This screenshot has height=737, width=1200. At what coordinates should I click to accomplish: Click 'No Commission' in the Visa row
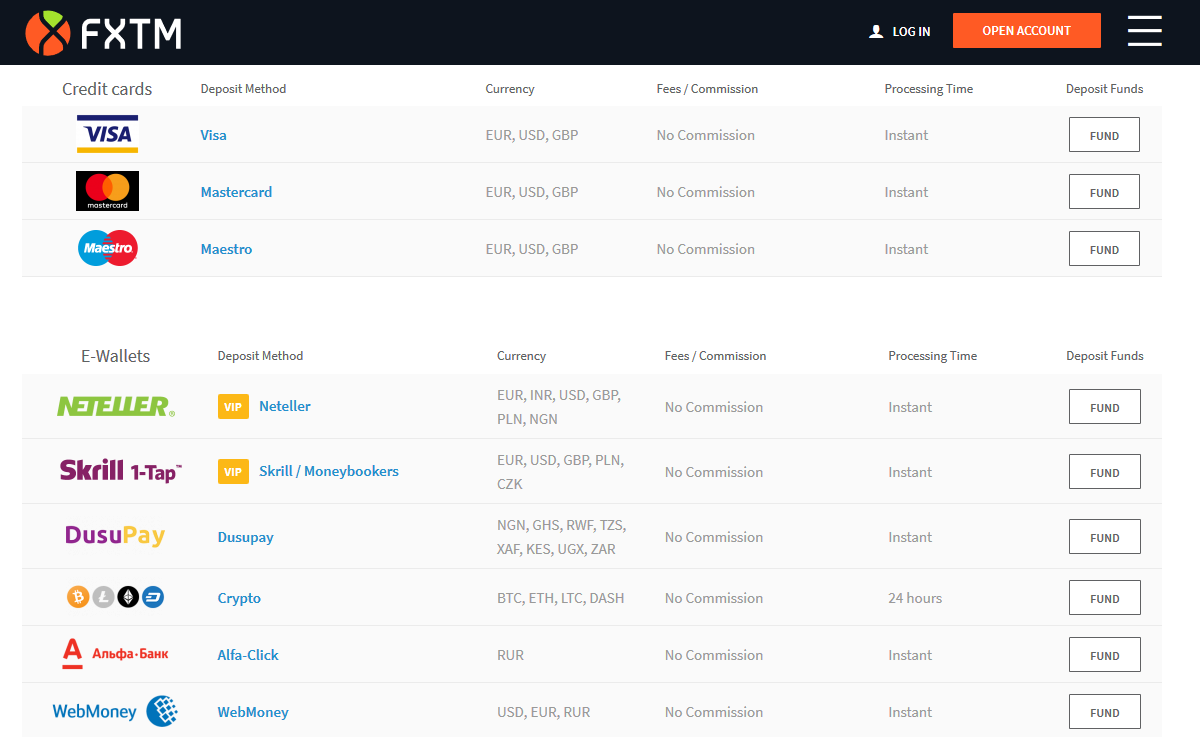(706, 135)
